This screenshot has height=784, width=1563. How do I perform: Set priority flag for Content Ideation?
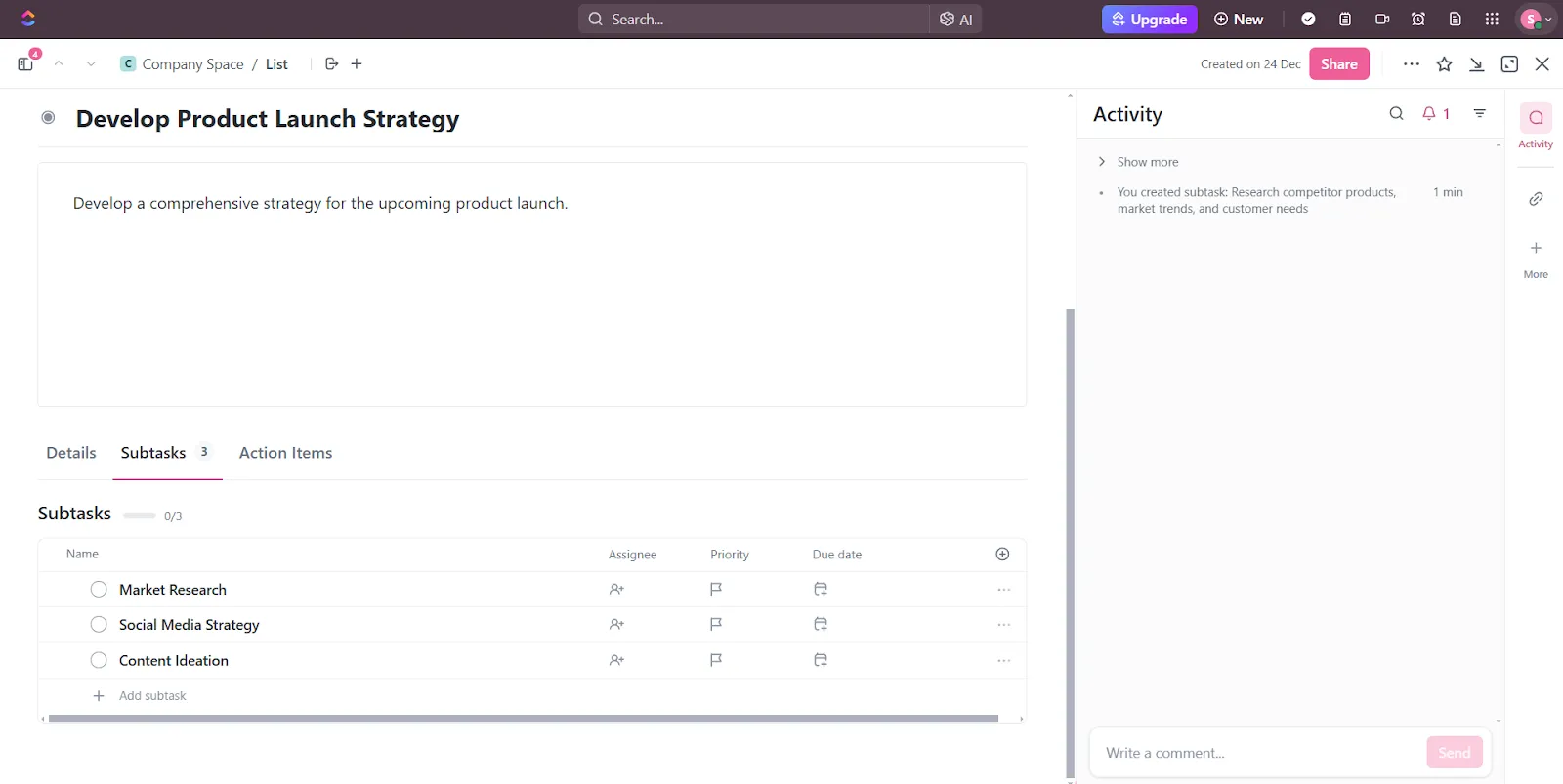pyautogui.click(x=716, y=660)
